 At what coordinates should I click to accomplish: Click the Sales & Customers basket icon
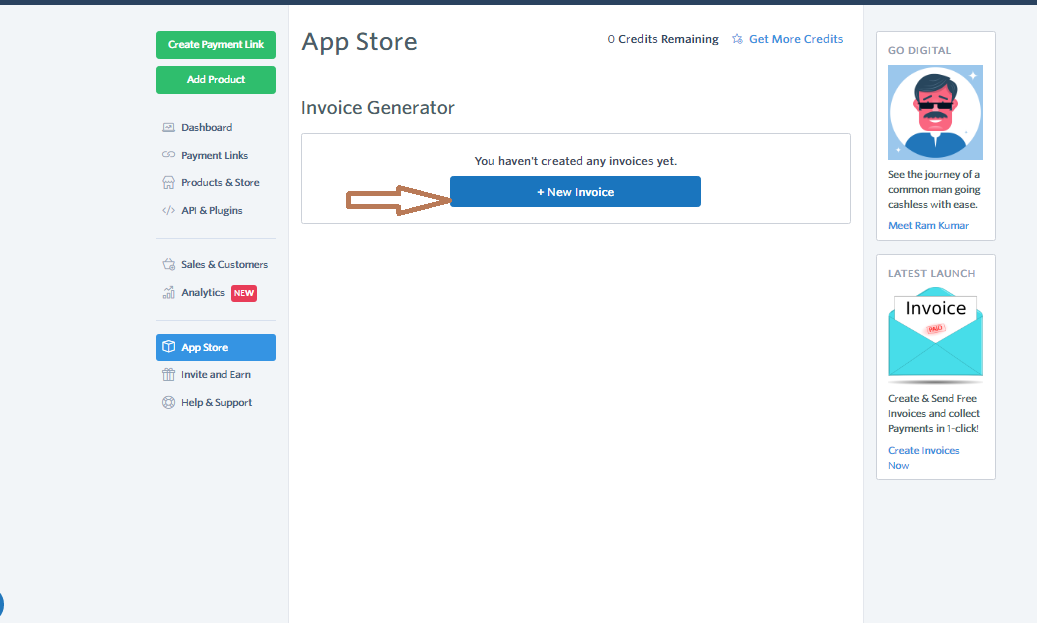169,264
